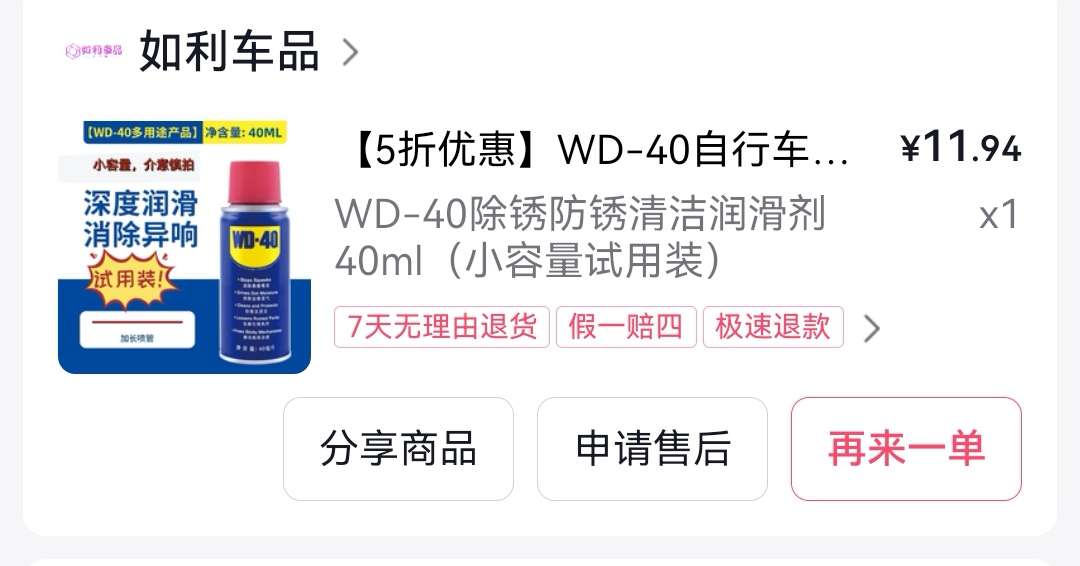Screen dimensions: 1080x566
Task: Expand the service tags chevron arrow
Action: pos(871,328)
